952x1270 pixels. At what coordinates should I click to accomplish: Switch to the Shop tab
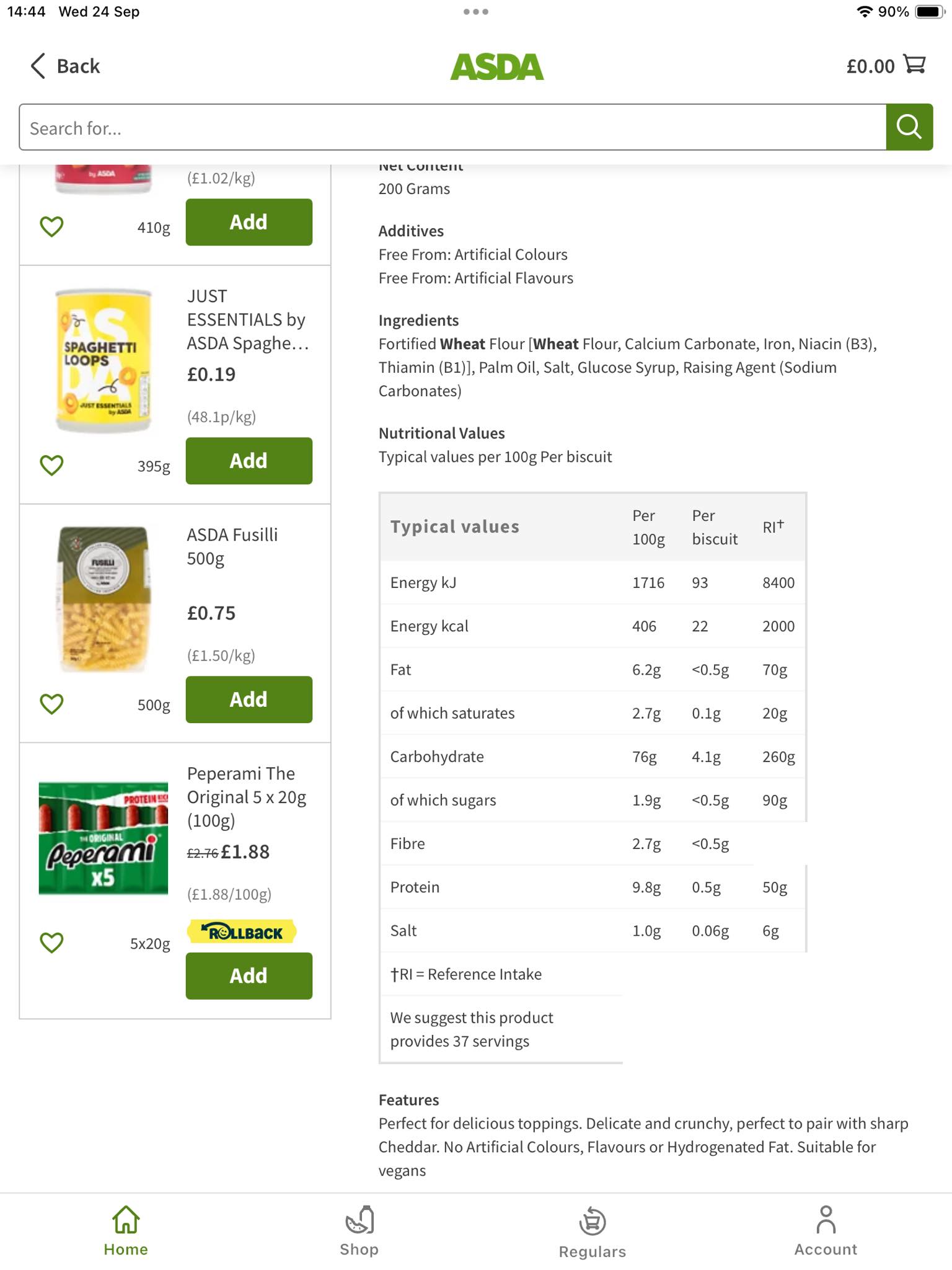[x=359, y=1231]
